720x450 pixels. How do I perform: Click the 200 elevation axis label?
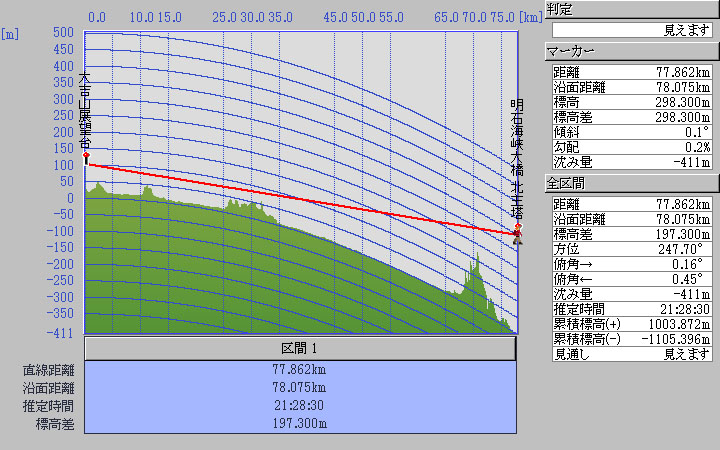[x=63, y=132]
